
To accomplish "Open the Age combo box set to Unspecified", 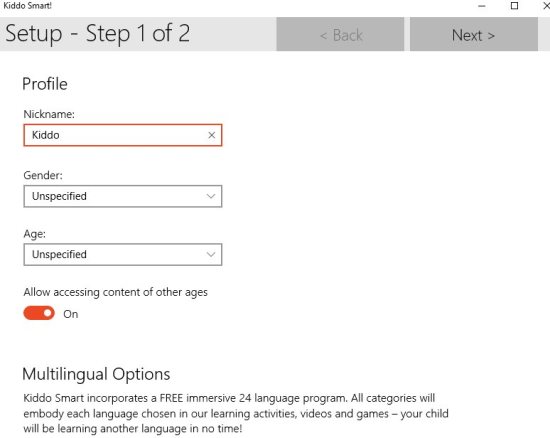I will click(123, 255).
